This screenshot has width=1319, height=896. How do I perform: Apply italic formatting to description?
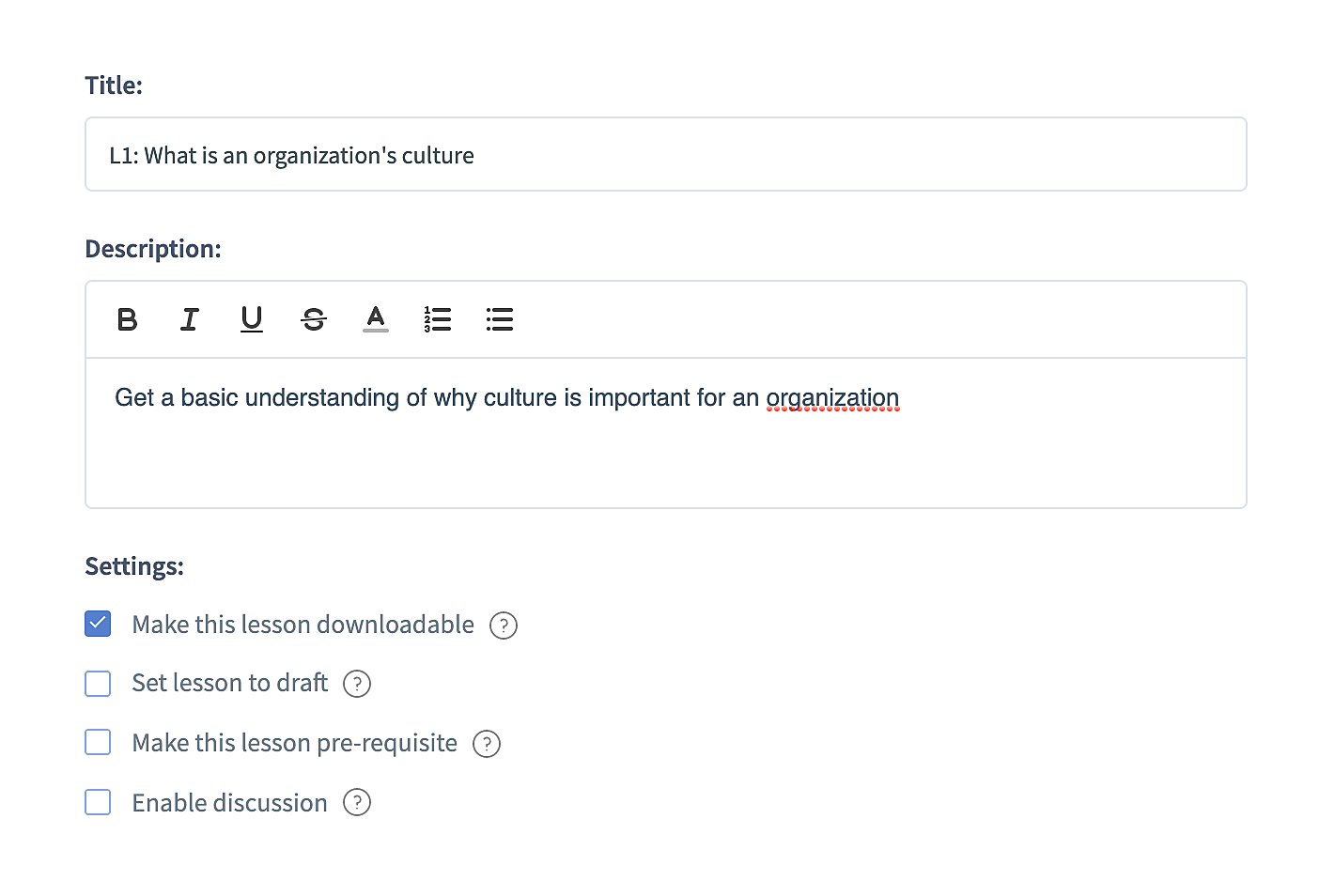190,320
